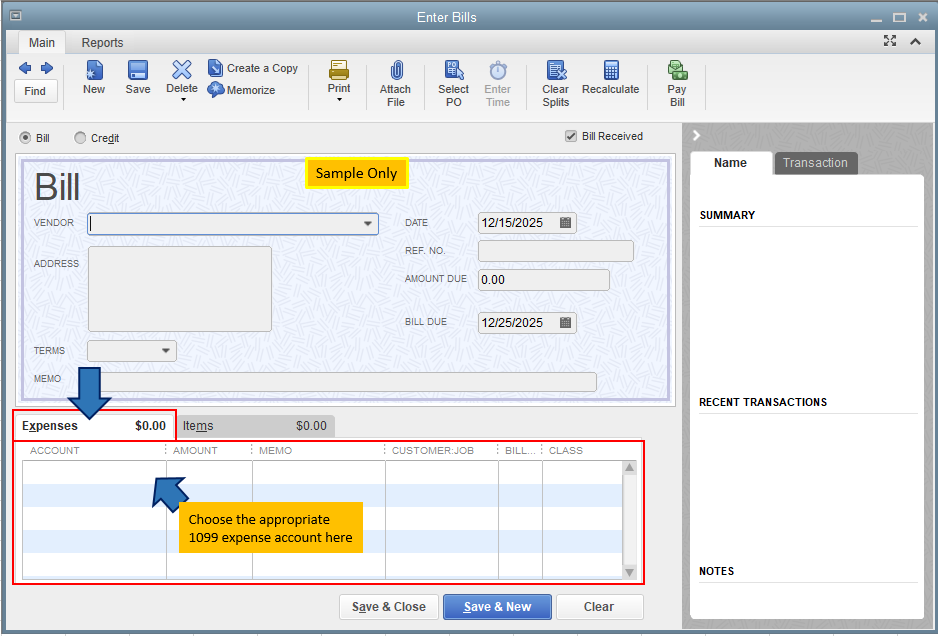The width and height of the screenshot is (938, 636).
Task: Select the Bill radio button
Action: pos(25,138)
